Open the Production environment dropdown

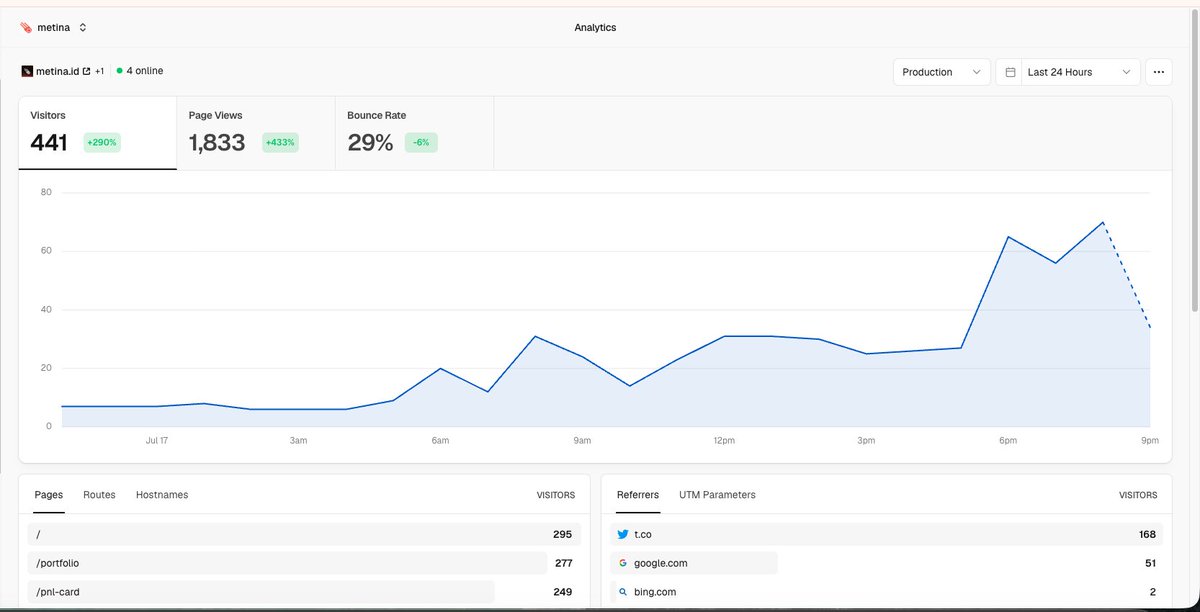pyautogui.click(x=941, y=72)
